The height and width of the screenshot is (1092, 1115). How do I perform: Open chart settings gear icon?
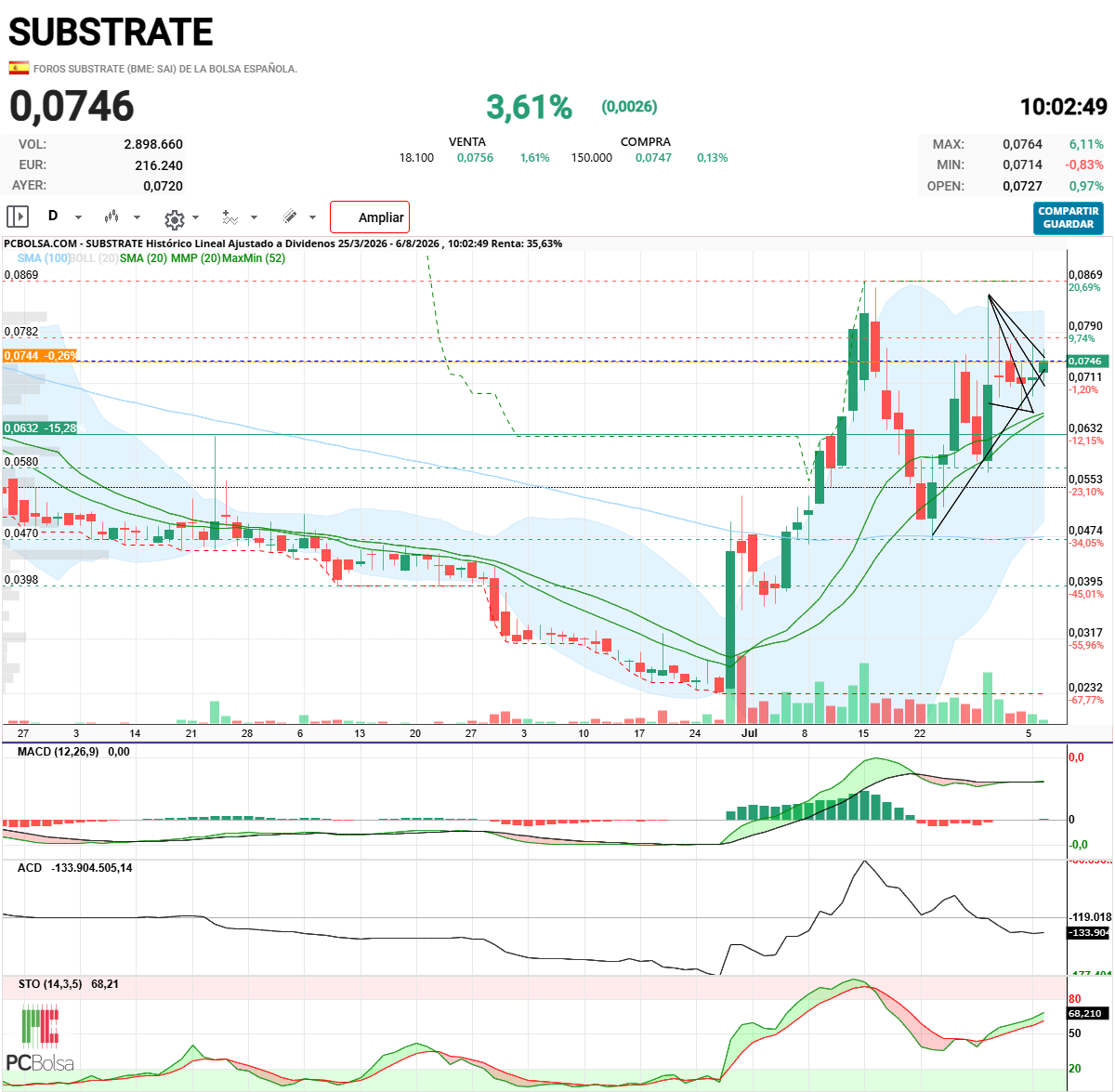pos(174,219)
